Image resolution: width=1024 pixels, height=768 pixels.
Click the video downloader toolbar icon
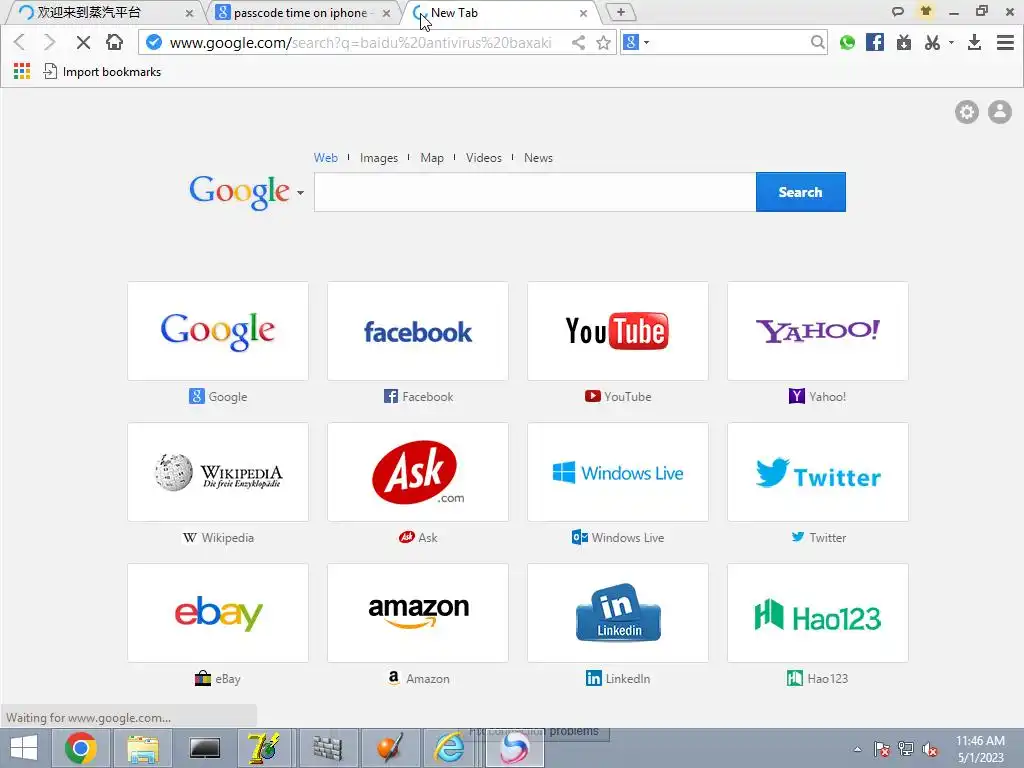coord(904,42)
